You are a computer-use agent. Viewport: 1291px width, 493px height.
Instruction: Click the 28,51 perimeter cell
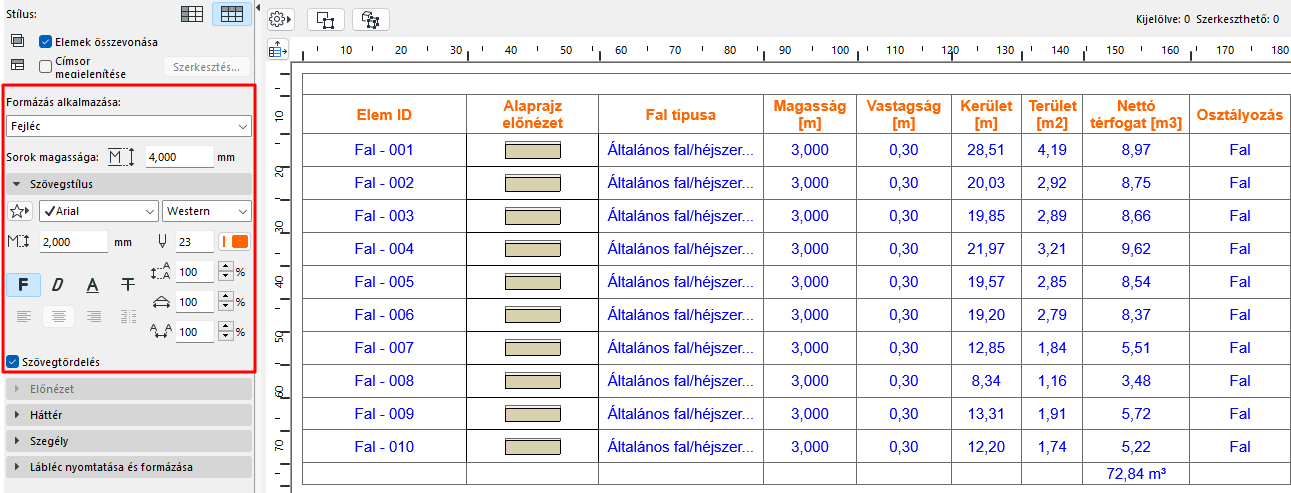point(986,150)
